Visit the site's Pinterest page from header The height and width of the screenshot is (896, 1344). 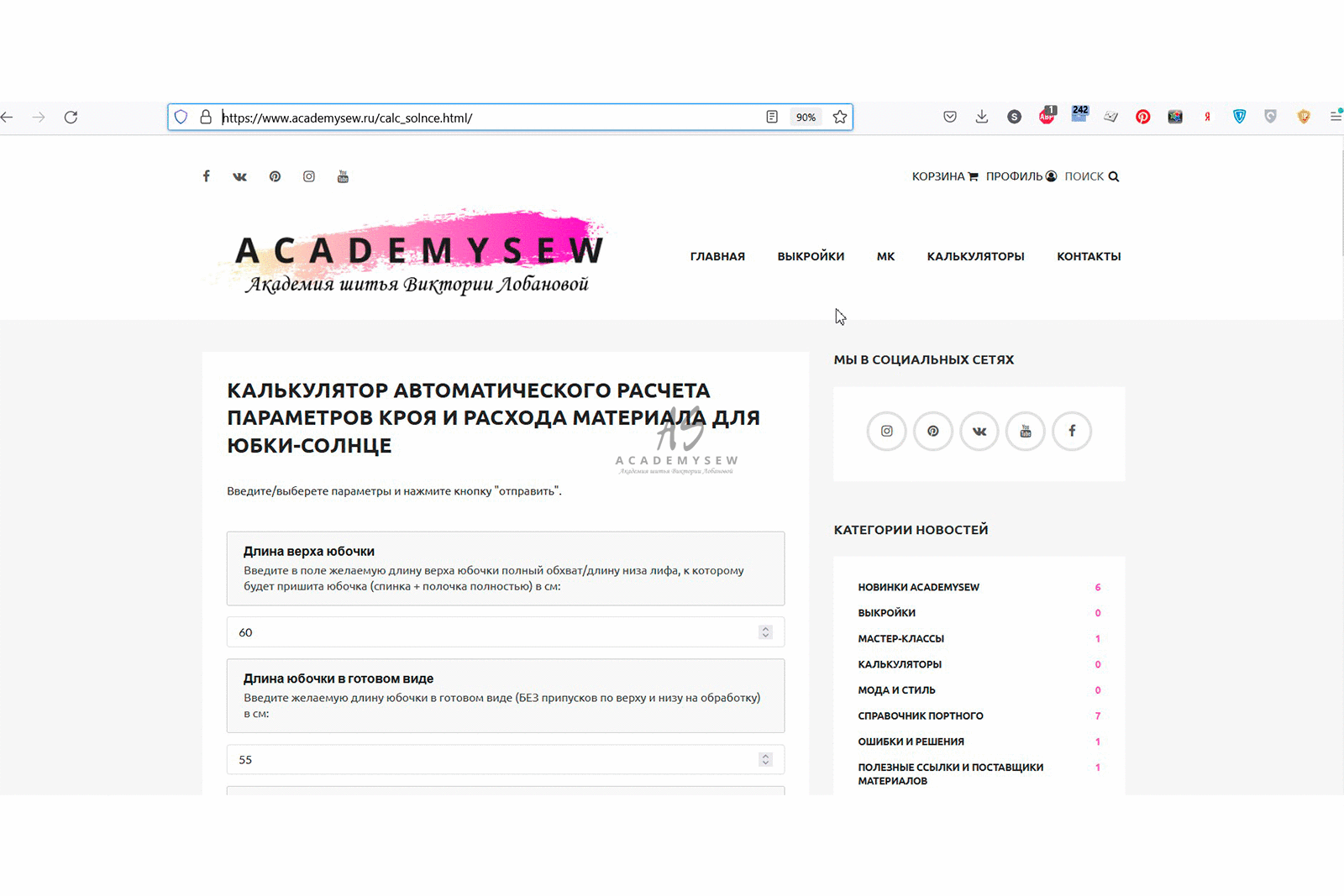pyautogui.click(x=275, y=176)
